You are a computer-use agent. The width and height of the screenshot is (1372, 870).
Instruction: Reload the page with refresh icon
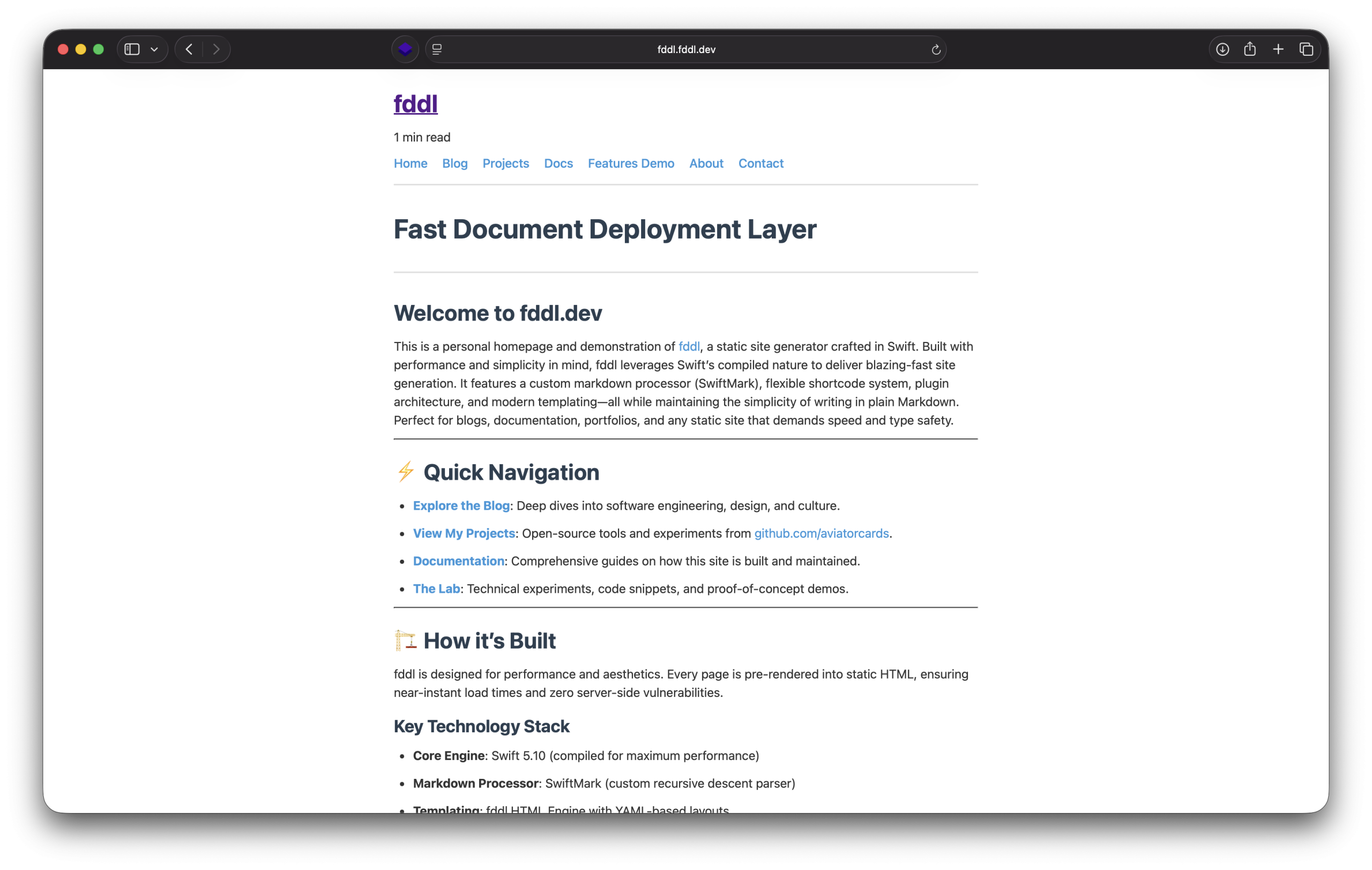(x=936, y=50)
